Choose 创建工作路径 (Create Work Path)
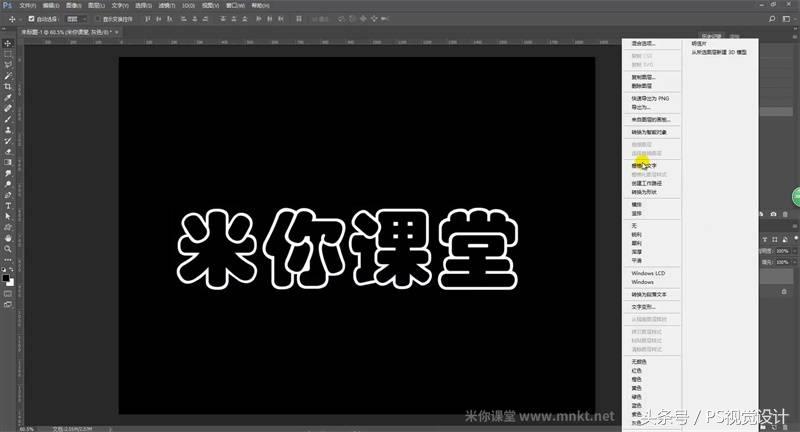800x432 pixels. pos(646,183)
